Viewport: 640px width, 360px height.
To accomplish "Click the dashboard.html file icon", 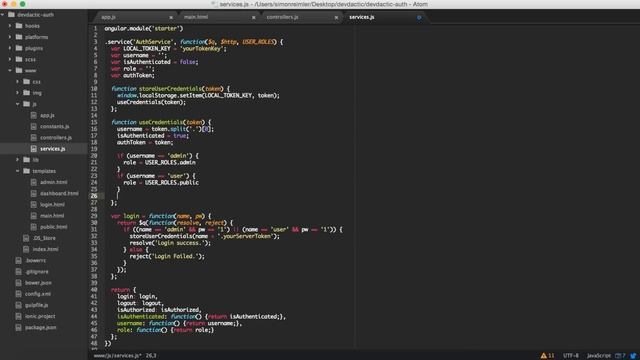I will click(x=33, y=193).
